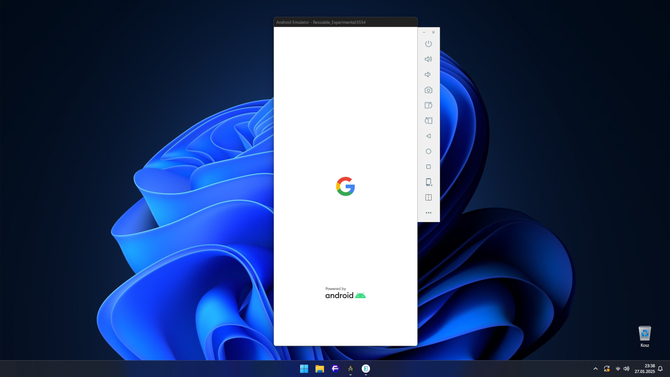Open File Explorer from the taskbar
This screenshot has height=377, width=670.
pos(320,368)
